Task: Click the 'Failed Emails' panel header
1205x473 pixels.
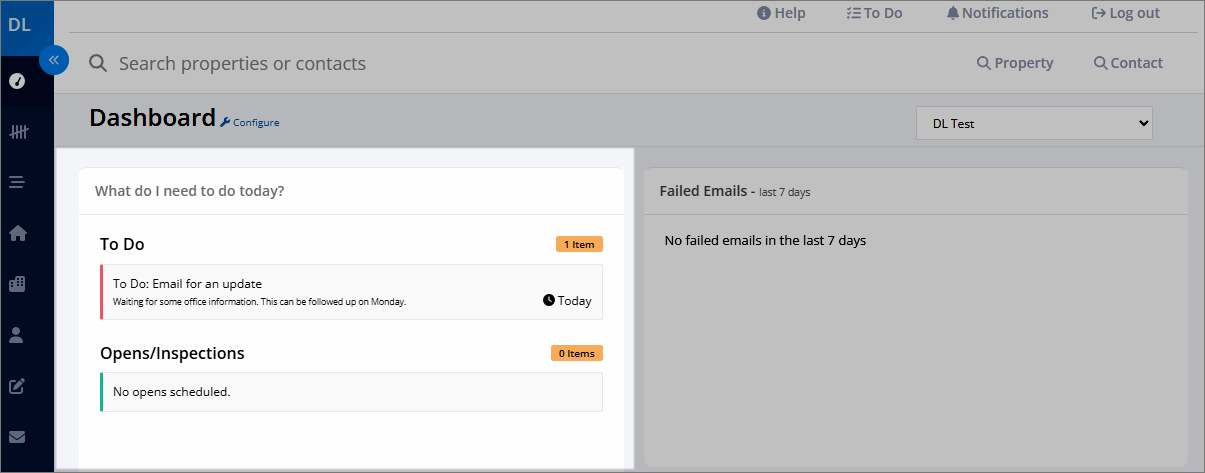Action: tap(735, 191)
